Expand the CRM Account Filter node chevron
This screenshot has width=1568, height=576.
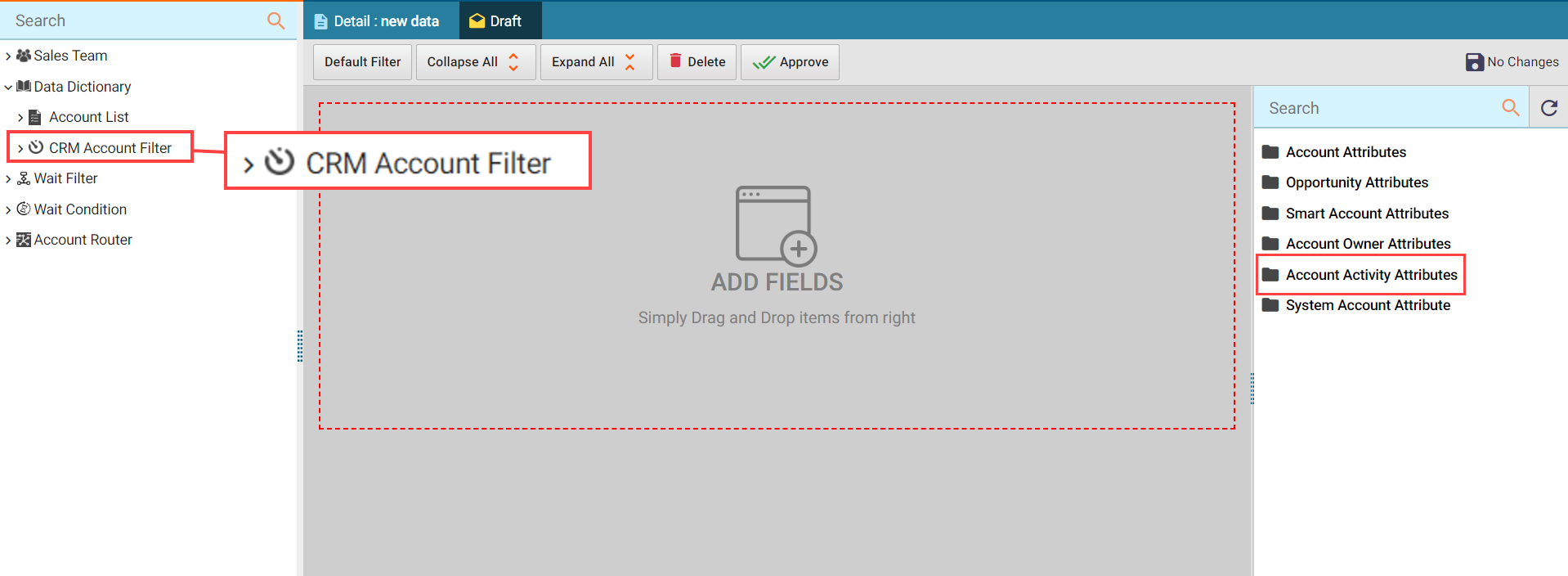[x=20, y=148]
